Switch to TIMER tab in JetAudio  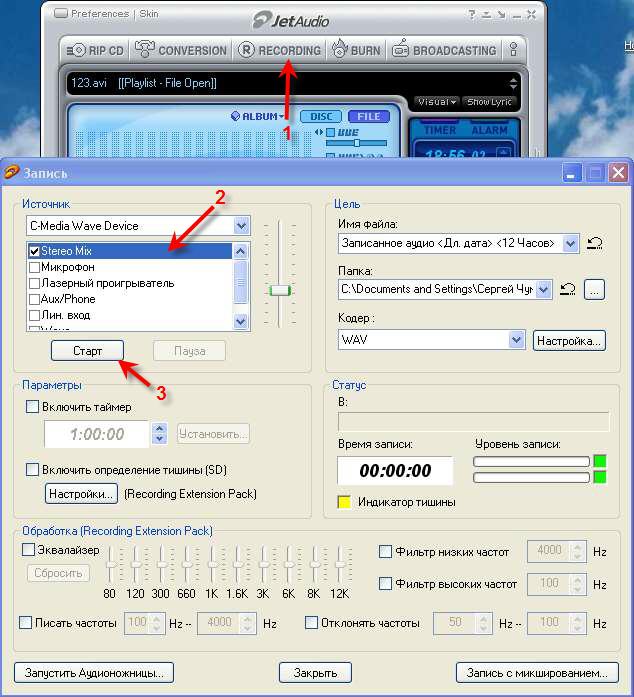(440, 130)
